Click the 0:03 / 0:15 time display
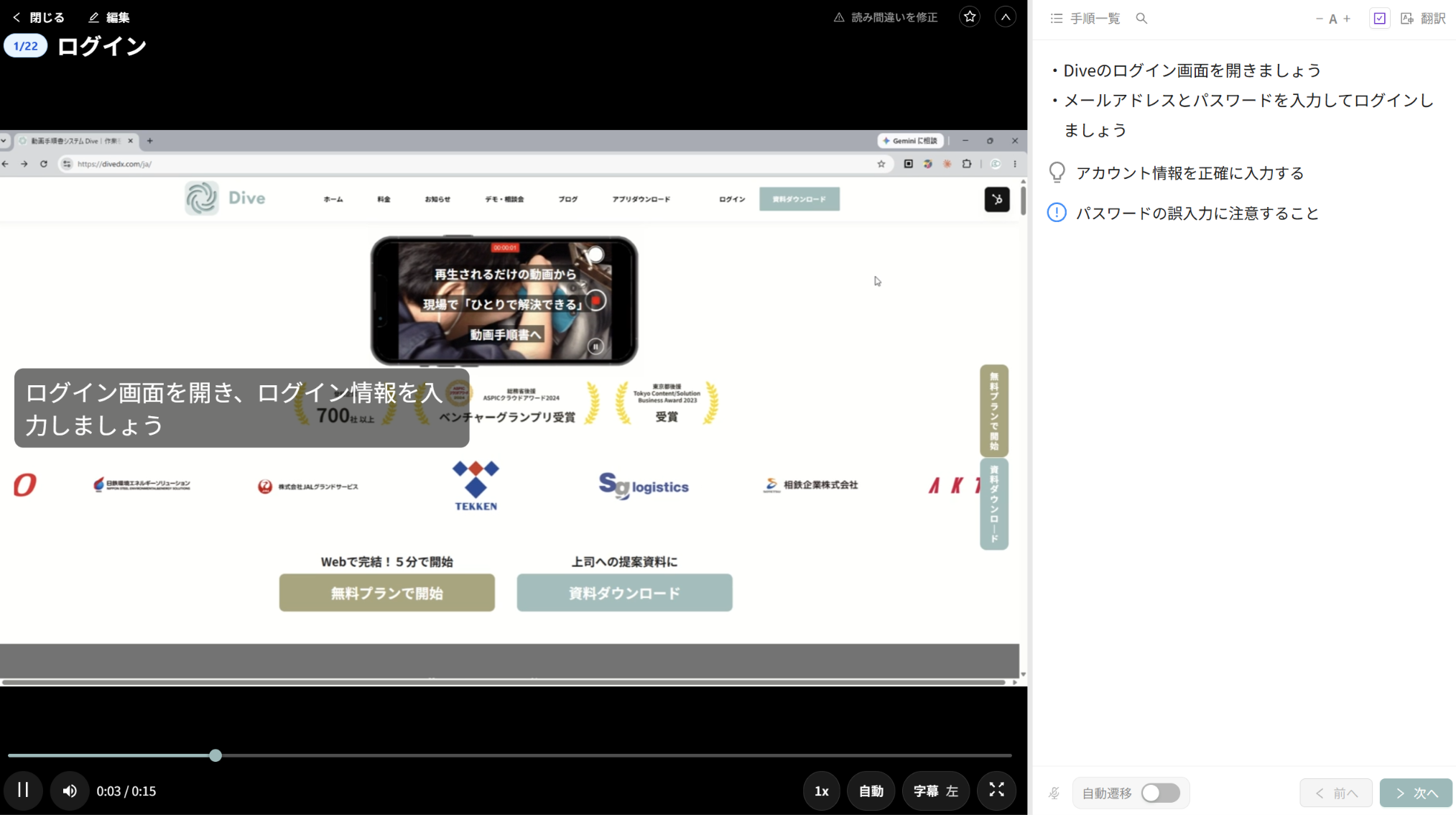The height and width of the screenshot is (815, 1456). click(126, 791)
